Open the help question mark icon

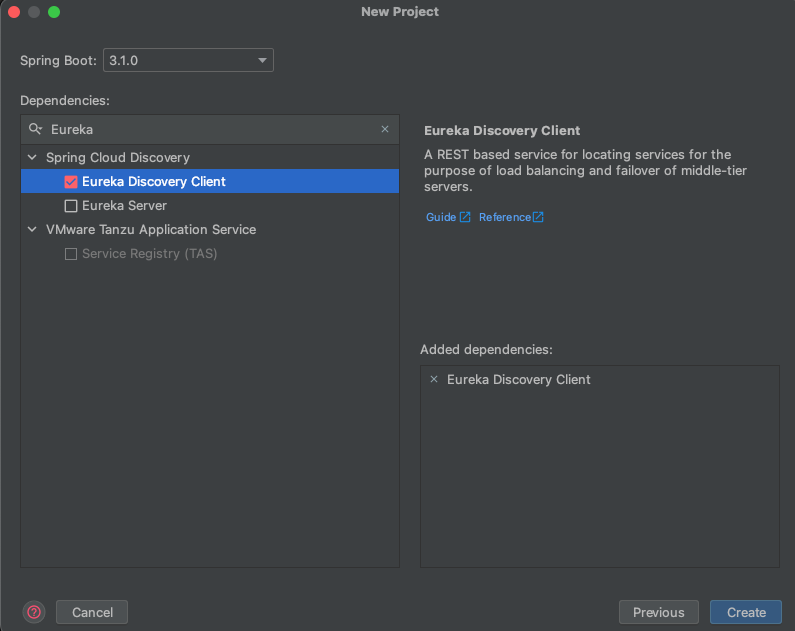coord(34,612)
